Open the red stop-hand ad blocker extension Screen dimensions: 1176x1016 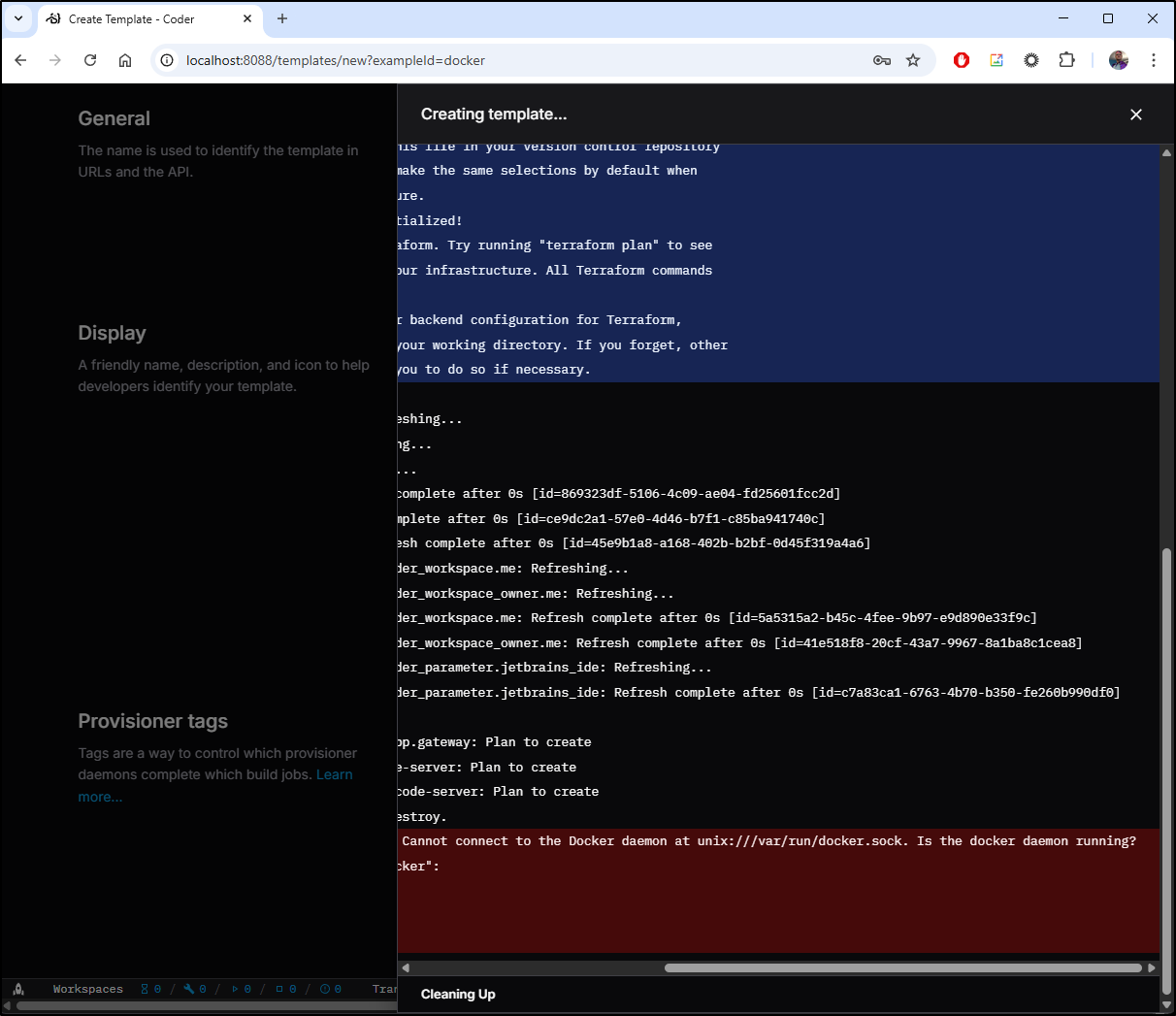click(x=962, y=60)
